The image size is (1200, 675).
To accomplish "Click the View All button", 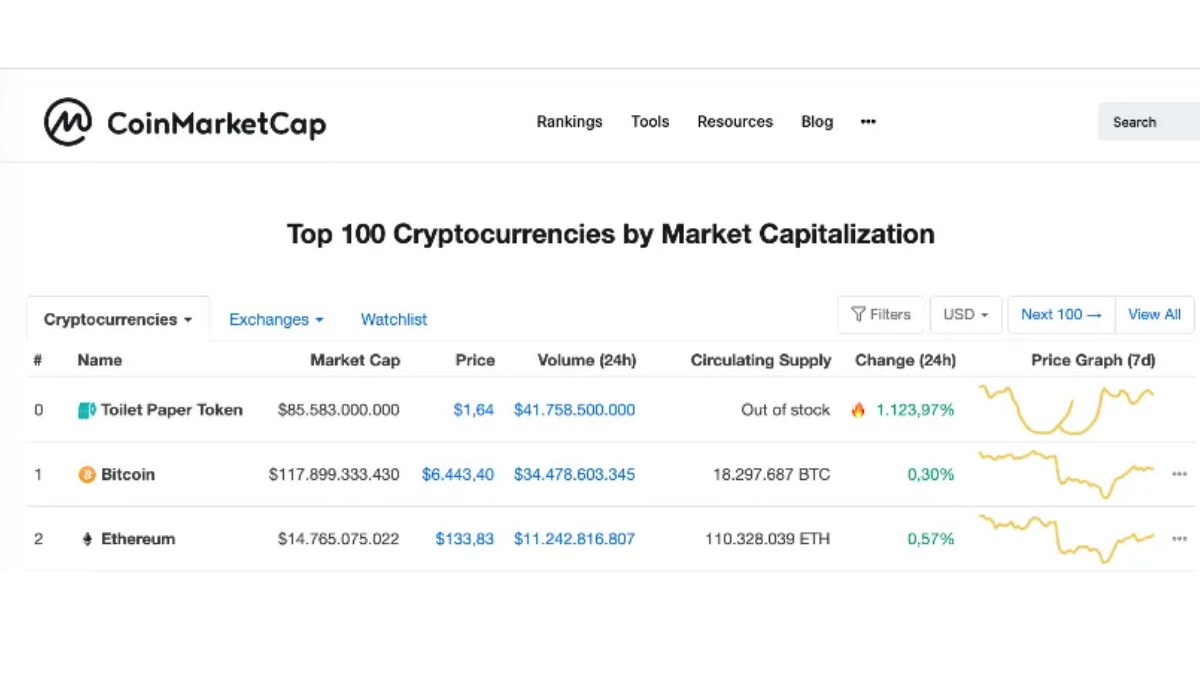I will pos(1155,314).
